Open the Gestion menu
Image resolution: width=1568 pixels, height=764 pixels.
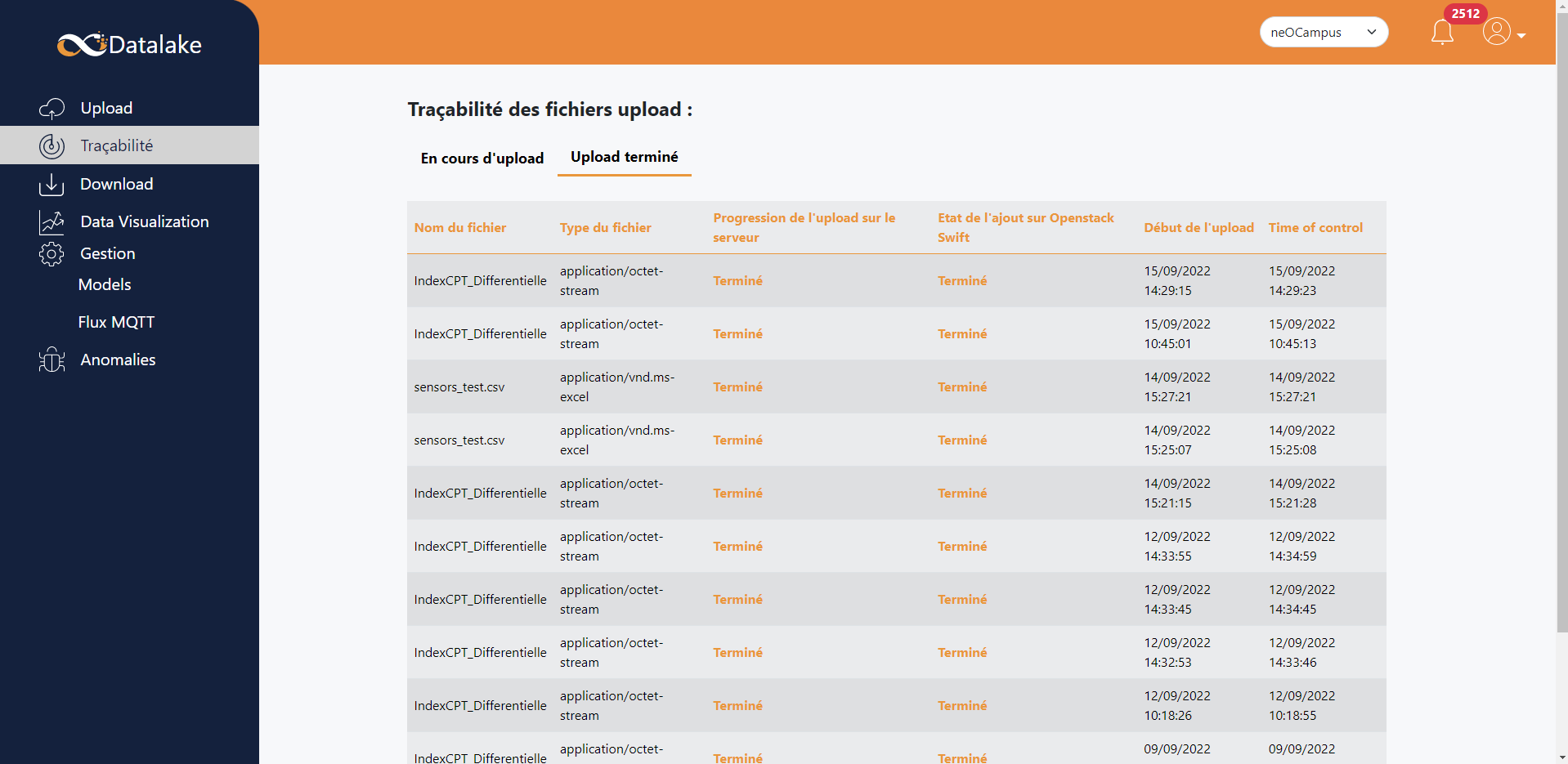[108, 253]
